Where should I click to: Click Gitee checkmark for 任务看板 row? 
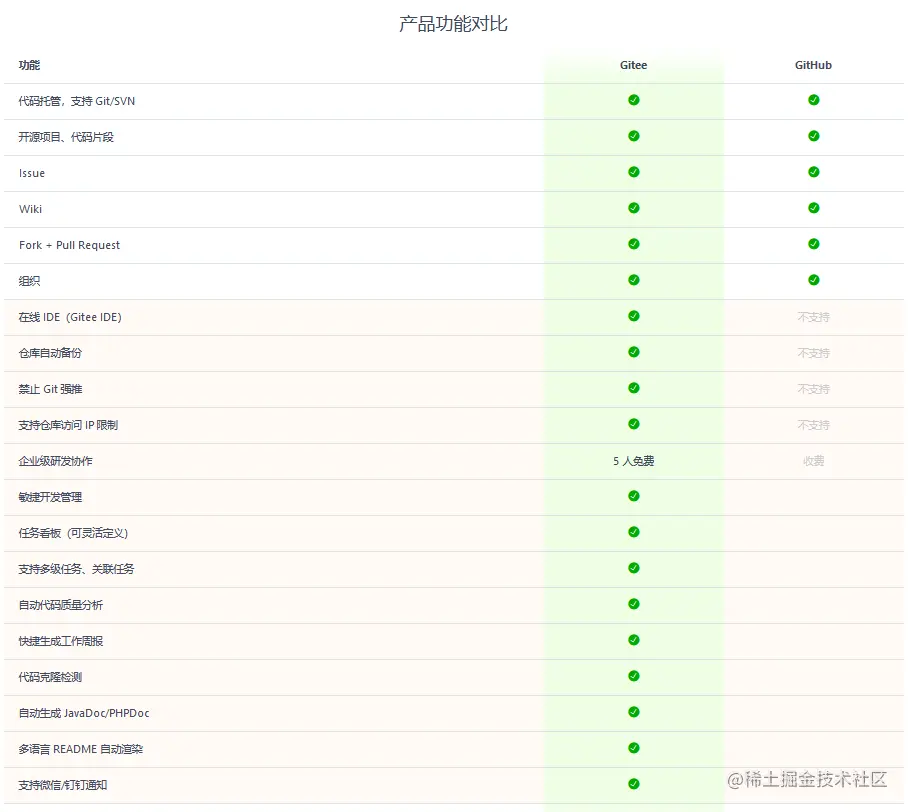634,532
